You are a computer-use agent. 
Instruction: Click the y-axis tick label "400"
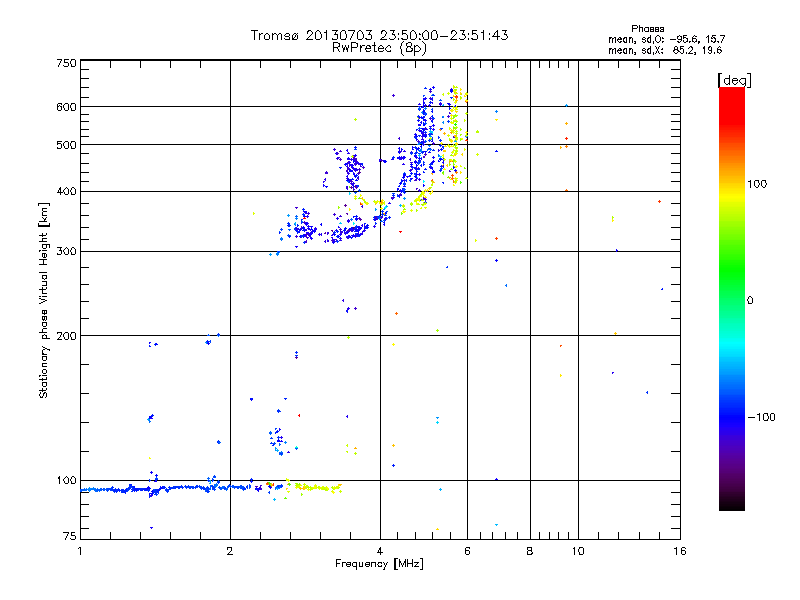point(66,191)
